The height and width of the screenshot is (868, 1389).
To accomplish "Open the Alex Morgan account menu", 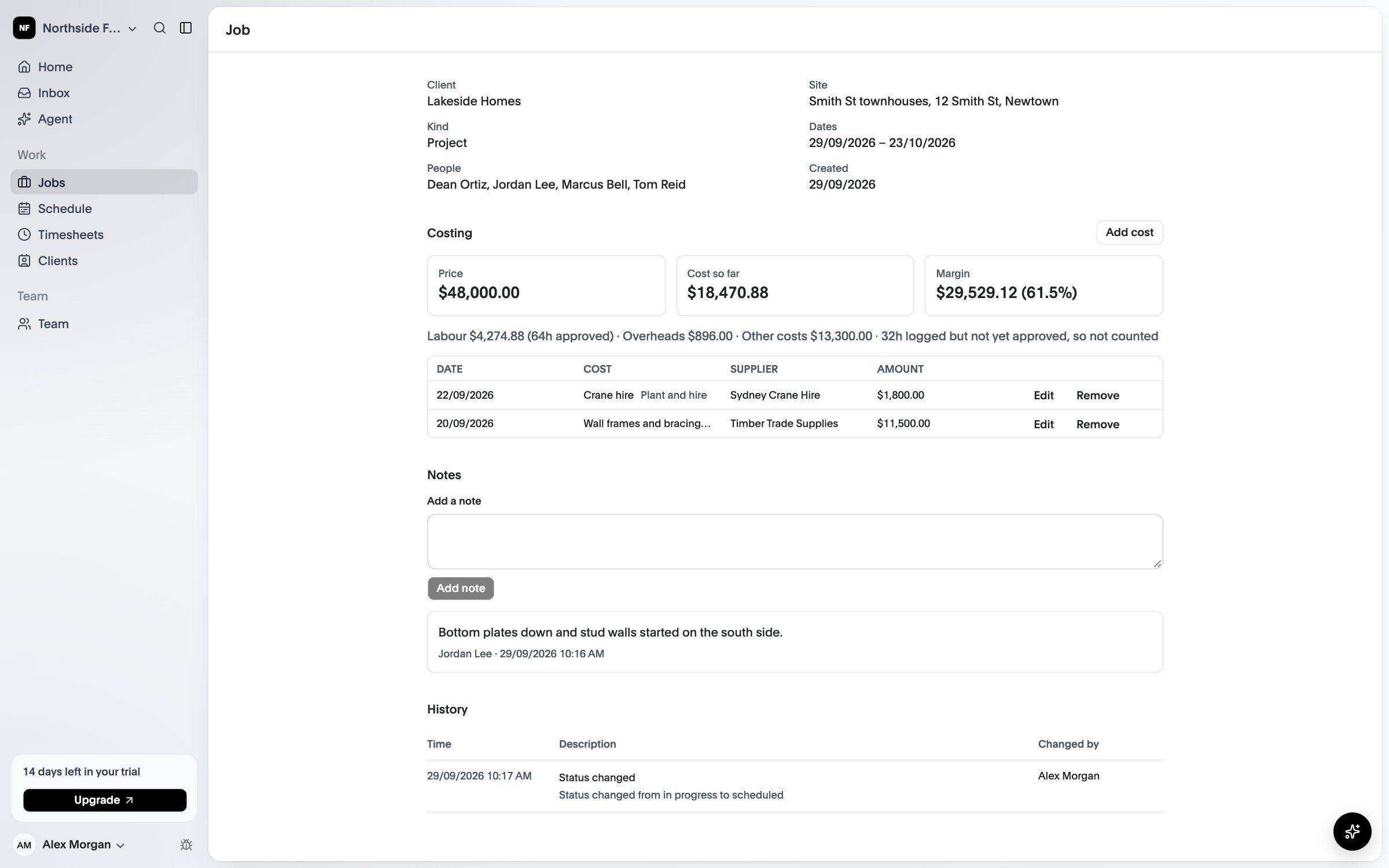I will (83, 844).
